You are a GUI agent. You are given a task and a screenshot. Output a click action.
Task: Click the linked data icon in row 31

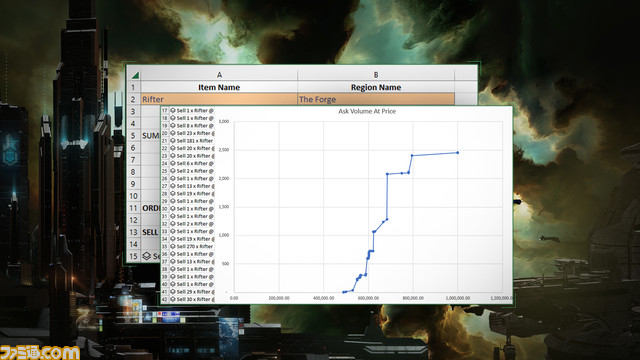(x=173, y=216)
